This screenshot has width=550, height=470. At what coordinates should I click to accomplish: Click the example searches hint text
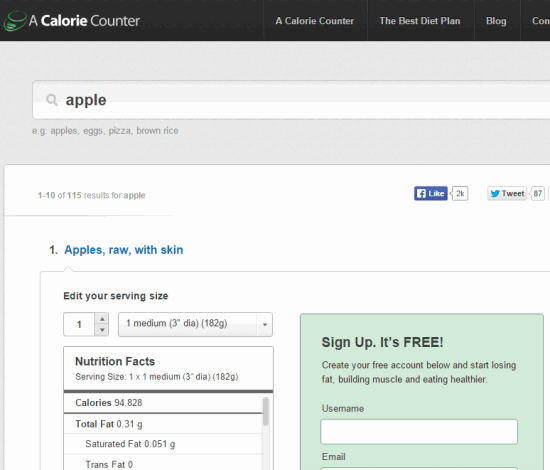coord(105,130)
